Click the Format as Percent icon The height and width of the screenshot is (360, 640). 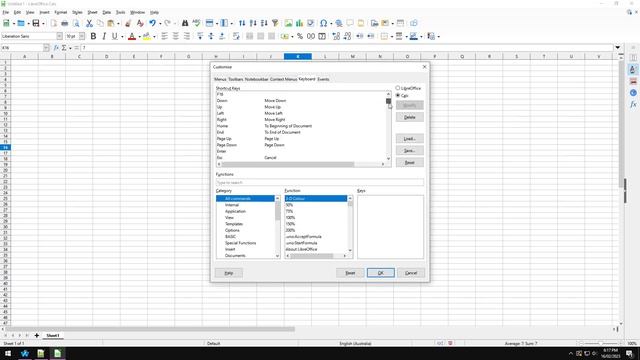300,36
